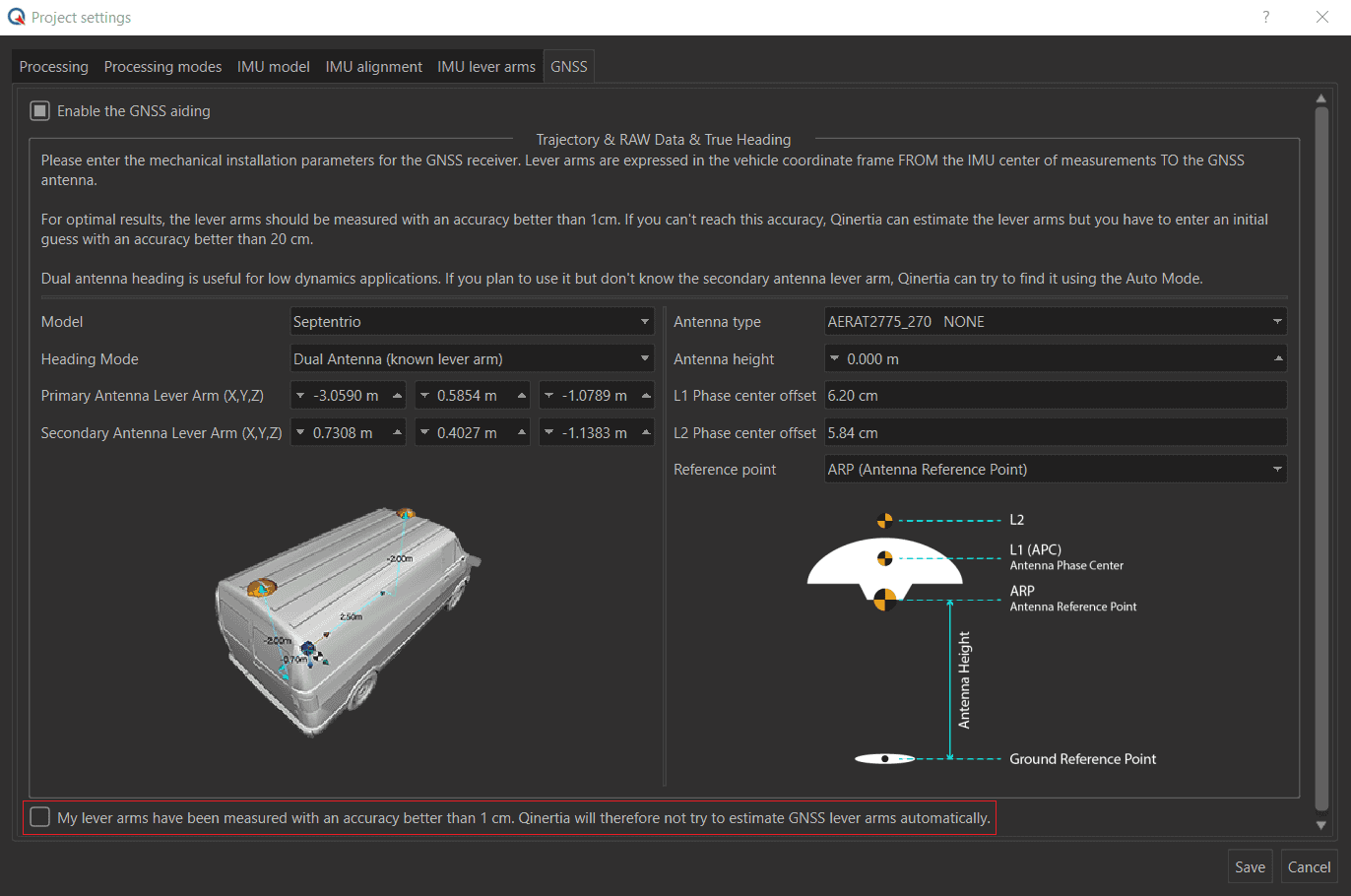This screenshot has height=896, width=1351.
Task: Decrease Secondary Antenna Lever Arm Z value
Action: (548, 433)
